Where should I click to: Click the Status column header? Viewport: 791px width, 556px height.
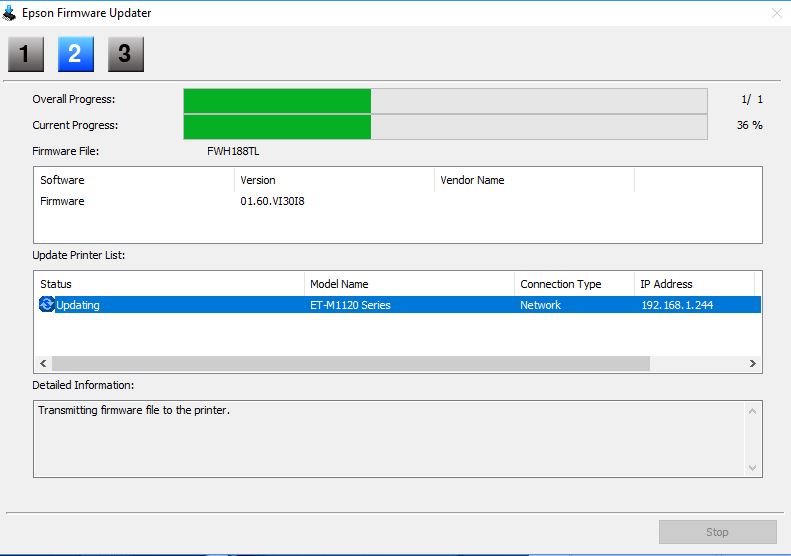tap(169, 284)
